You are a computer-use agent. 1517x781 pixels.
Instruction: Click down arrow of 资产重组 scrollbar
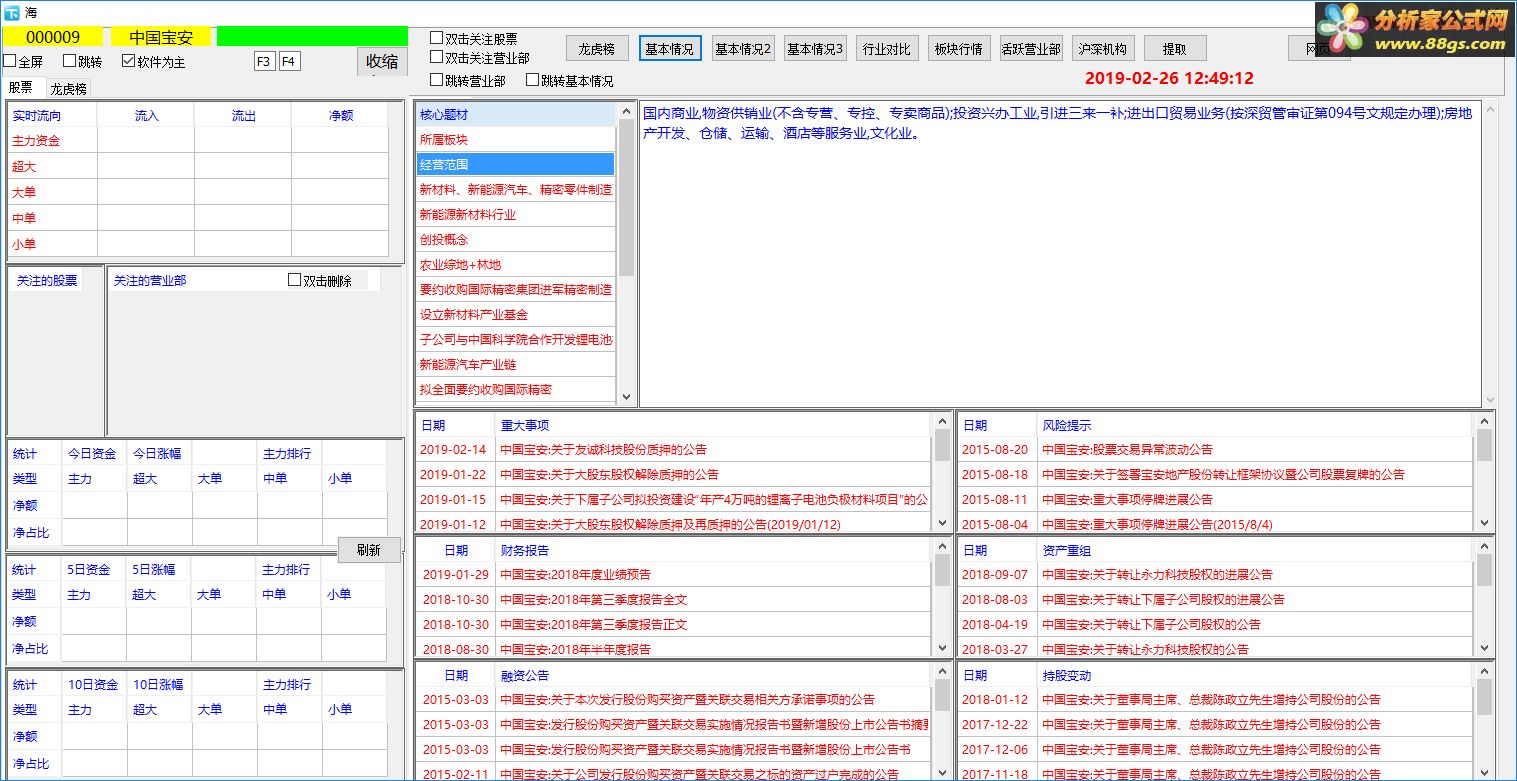click(x=1484, y=648)
